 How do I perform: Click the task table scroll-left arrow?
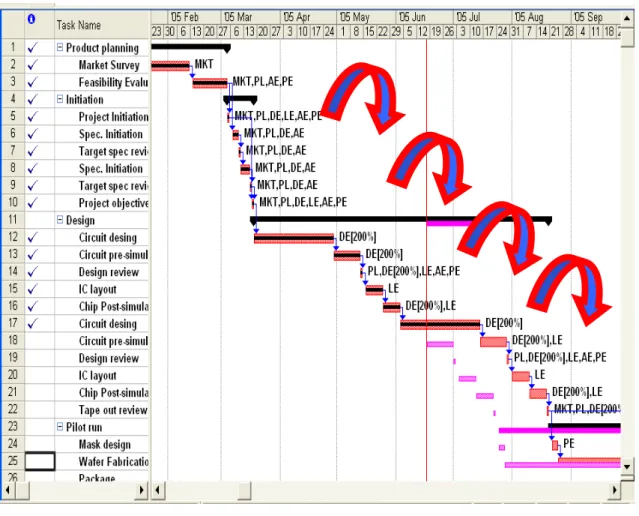pos(7,490)
